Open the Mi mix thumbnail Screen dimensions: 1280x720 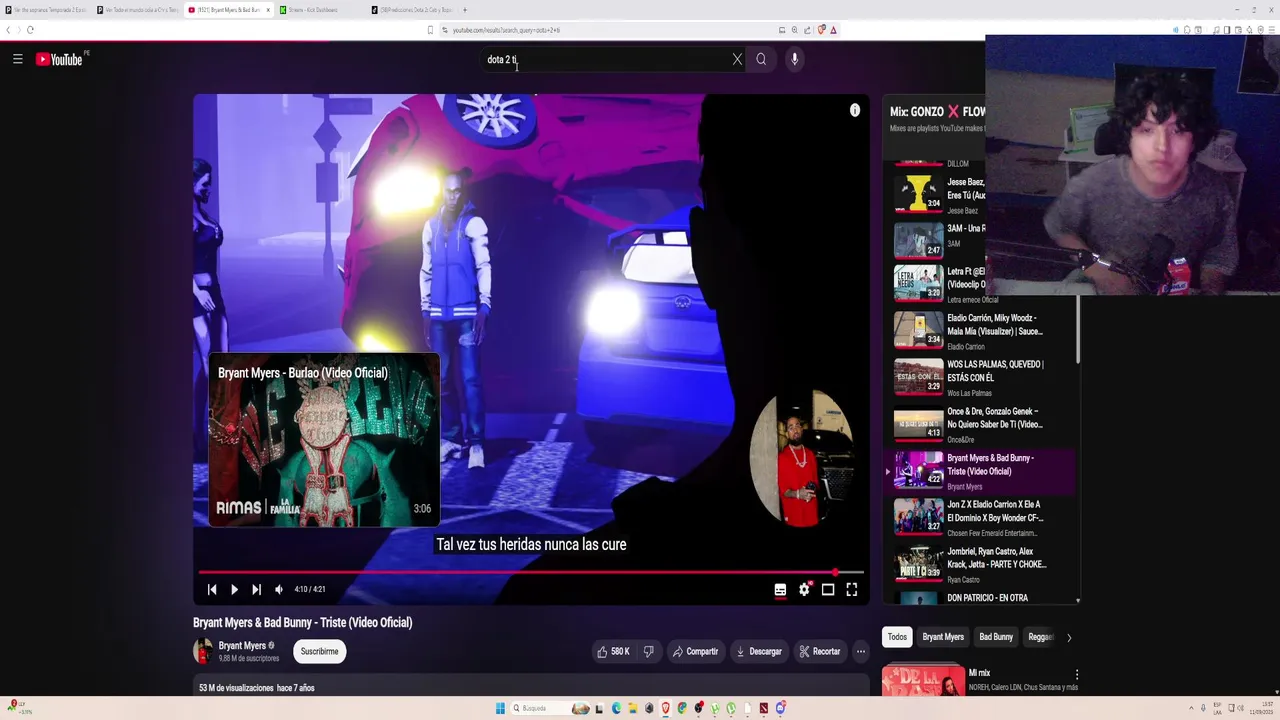923,679
